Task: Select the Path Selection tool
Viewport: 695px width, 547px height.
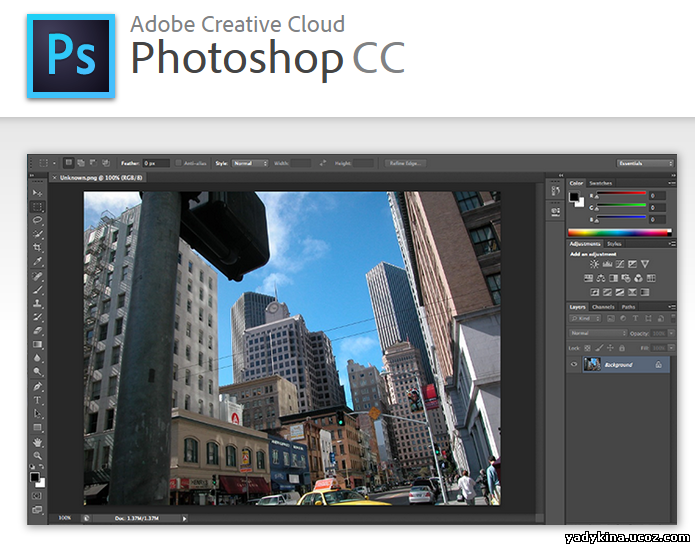Action: 37,414
